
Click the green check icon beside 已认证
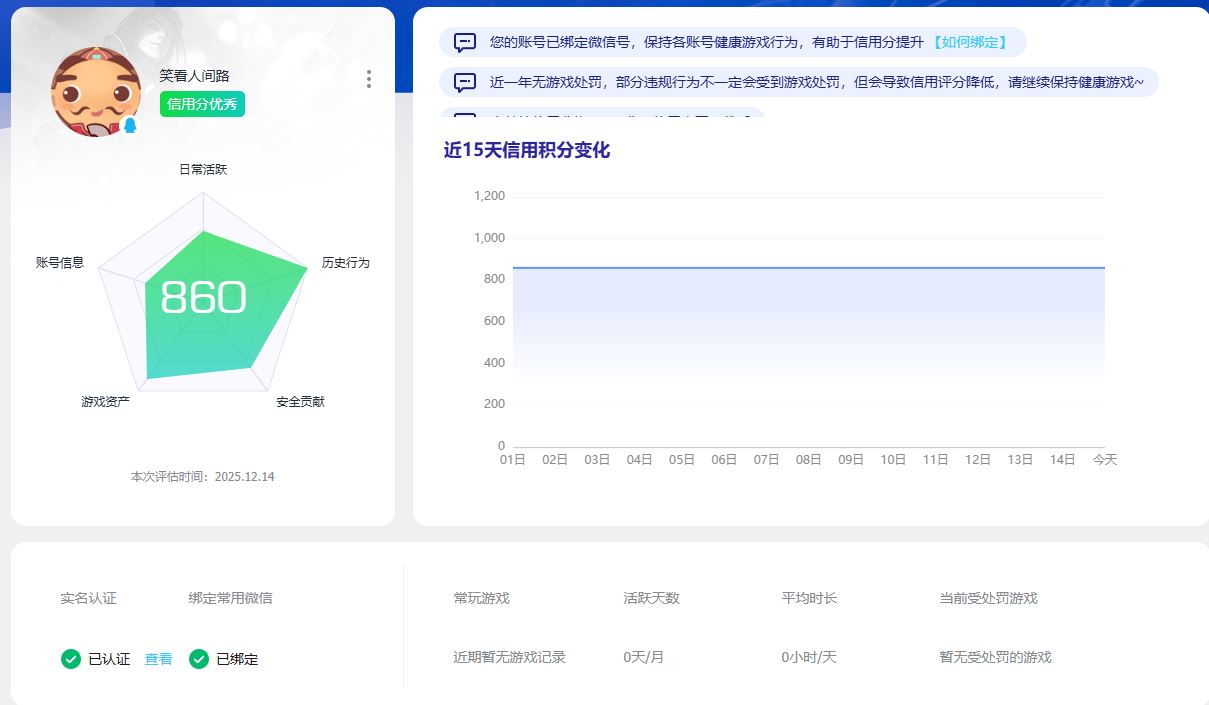[x=70, y=659]
